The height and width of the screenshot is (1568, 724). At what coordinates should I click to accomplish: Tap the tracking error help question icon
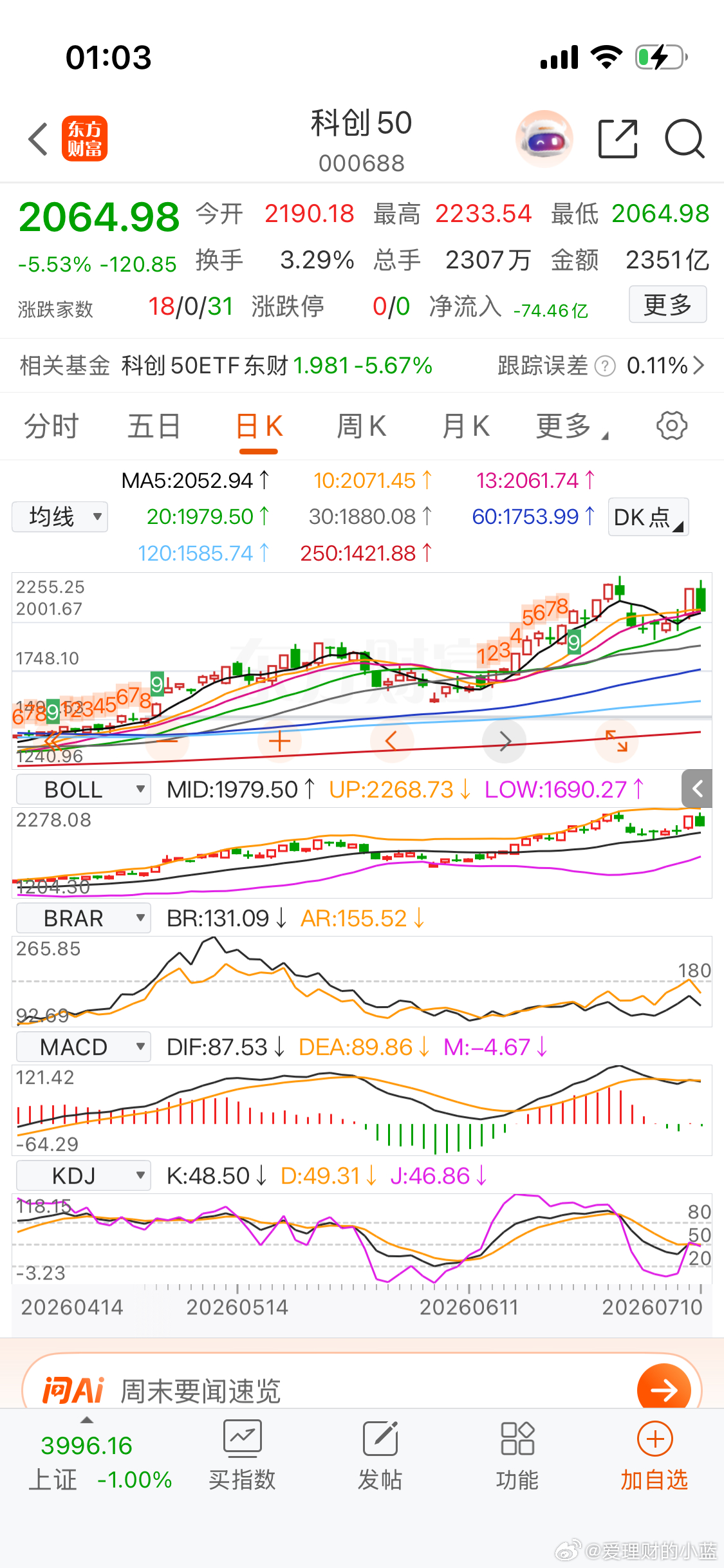tap(605, 366)
